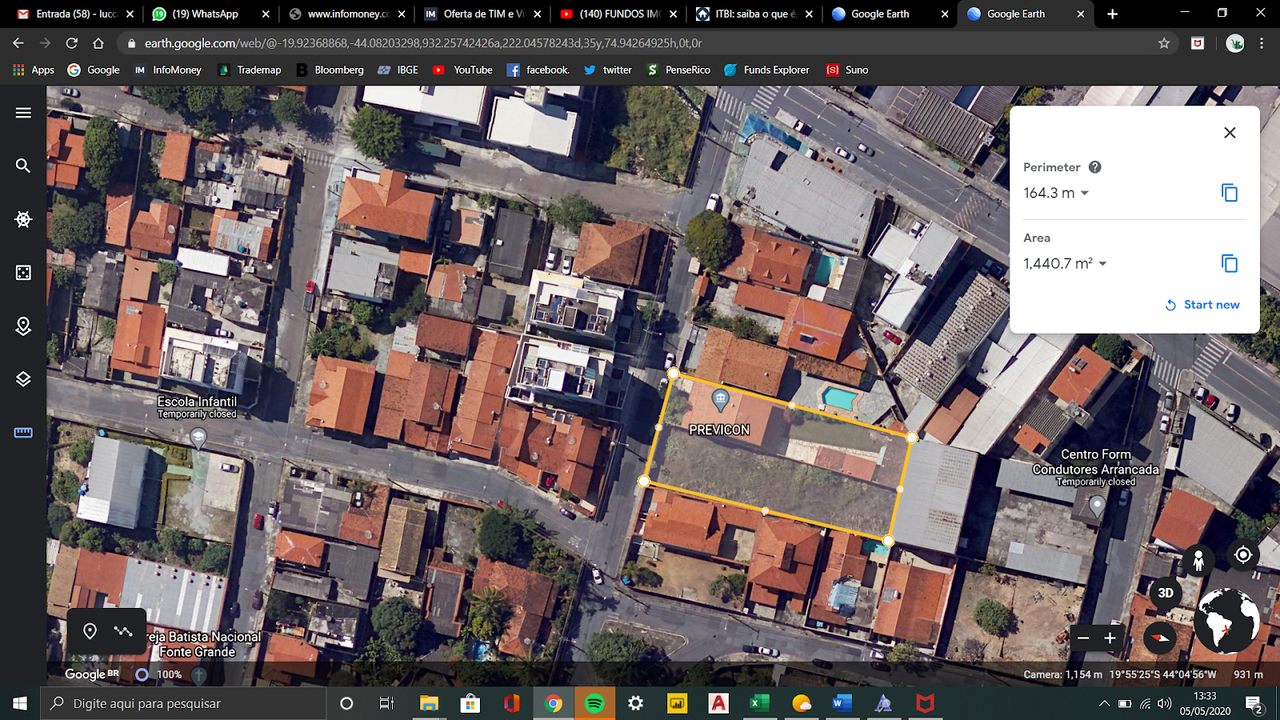Reset orientation with the compass button
The width and height of the screenshot is (1280, 720).
(x=1160, y=638)
